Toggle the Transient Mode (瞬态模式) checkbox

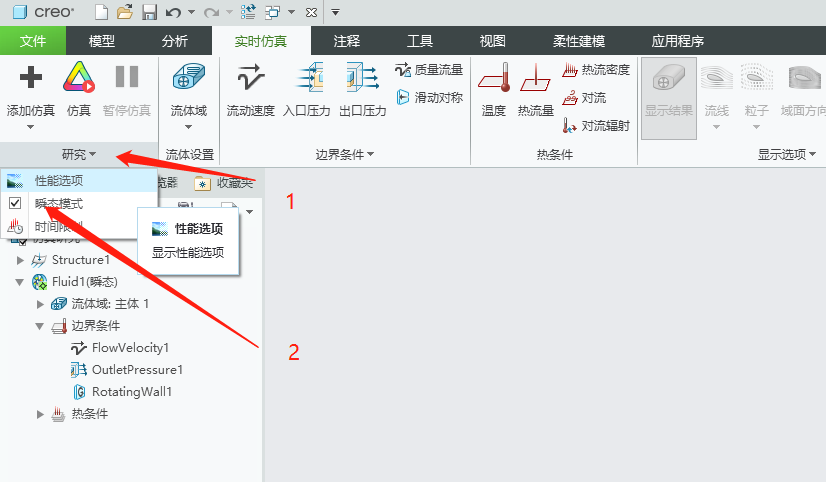(x=15, y=203)
